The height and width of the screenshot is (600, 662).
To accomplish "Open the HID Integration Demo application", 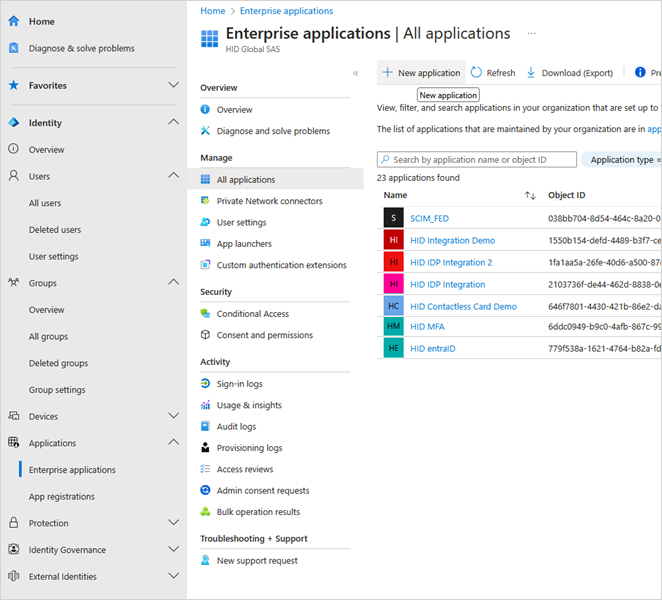I will click(453, 240).
